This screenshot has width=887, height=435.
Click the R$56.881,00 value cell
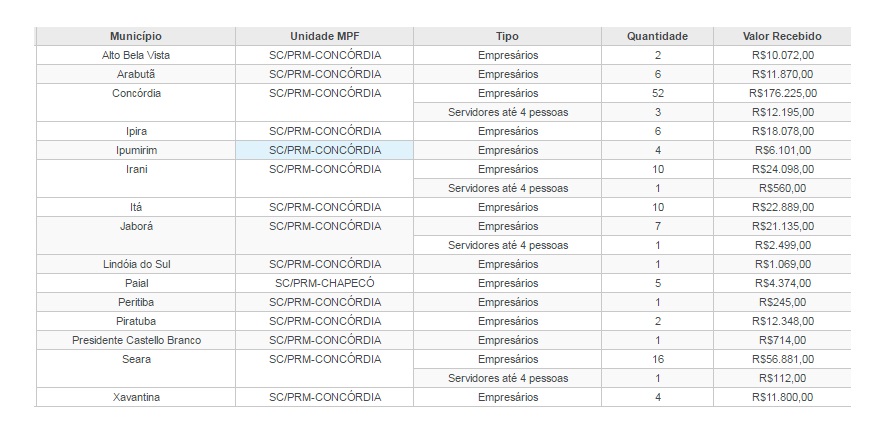point(785,359)
